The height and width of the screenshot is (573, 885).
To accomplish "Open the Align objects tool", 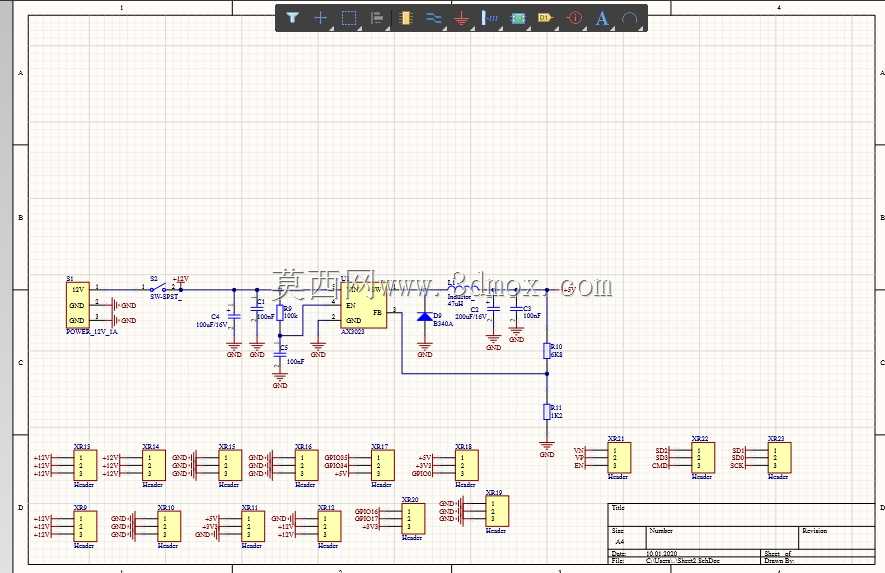I will (x=377, y=18).
